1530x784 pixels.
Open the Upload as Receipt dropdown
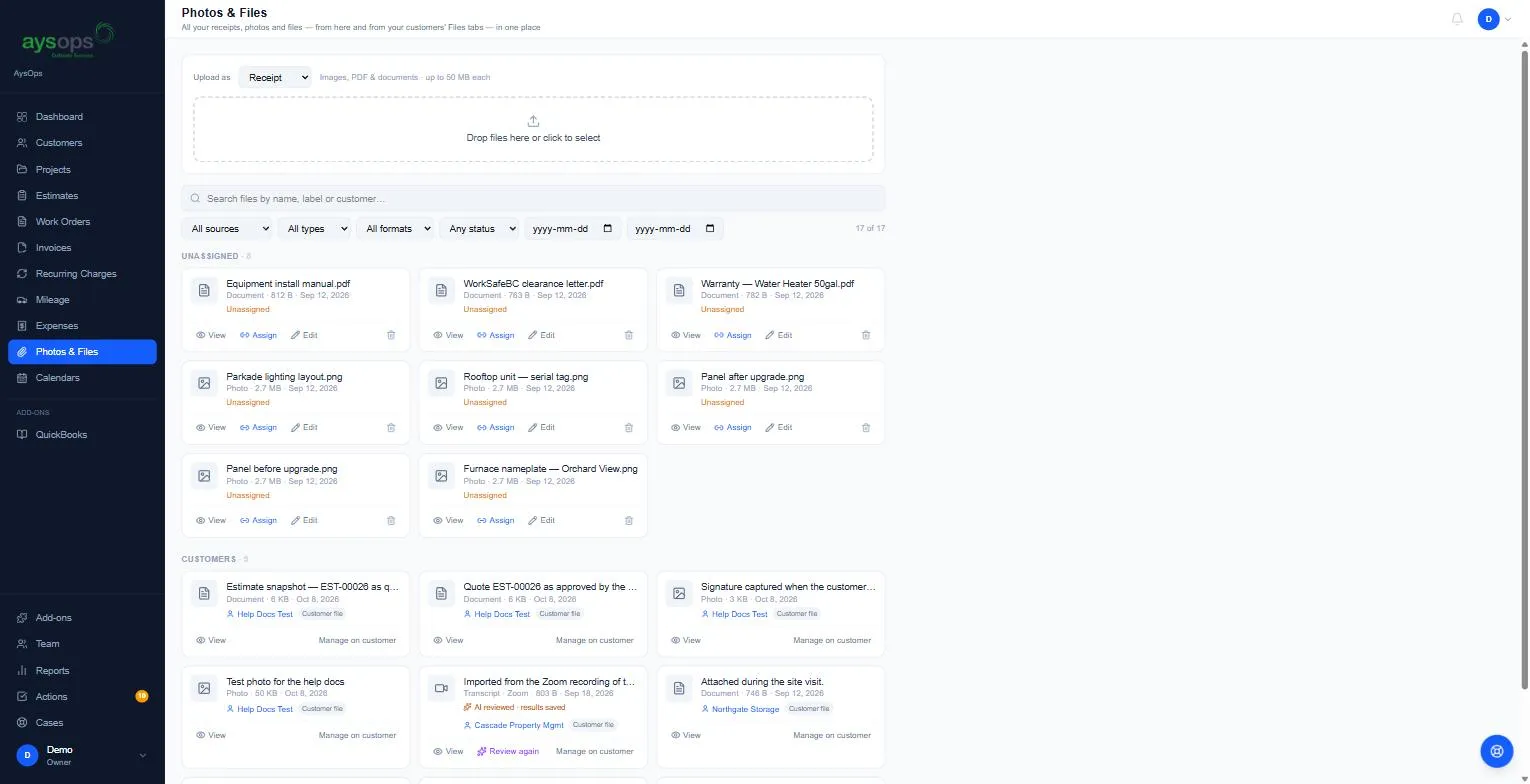[x=275, y=77]
